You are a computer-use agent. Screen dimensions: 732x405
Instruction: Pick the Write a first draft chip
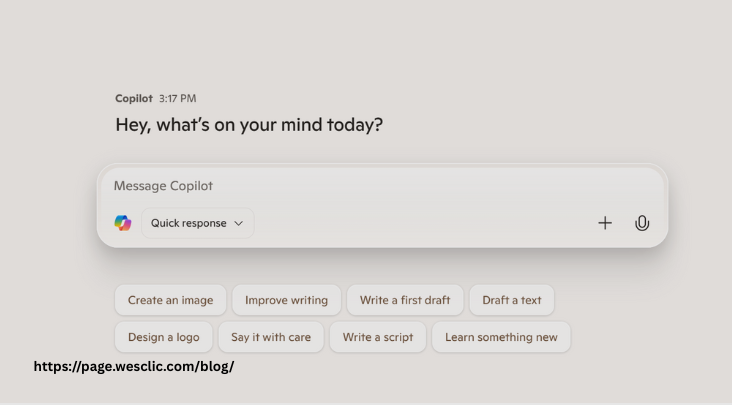[x=405, y=300]
